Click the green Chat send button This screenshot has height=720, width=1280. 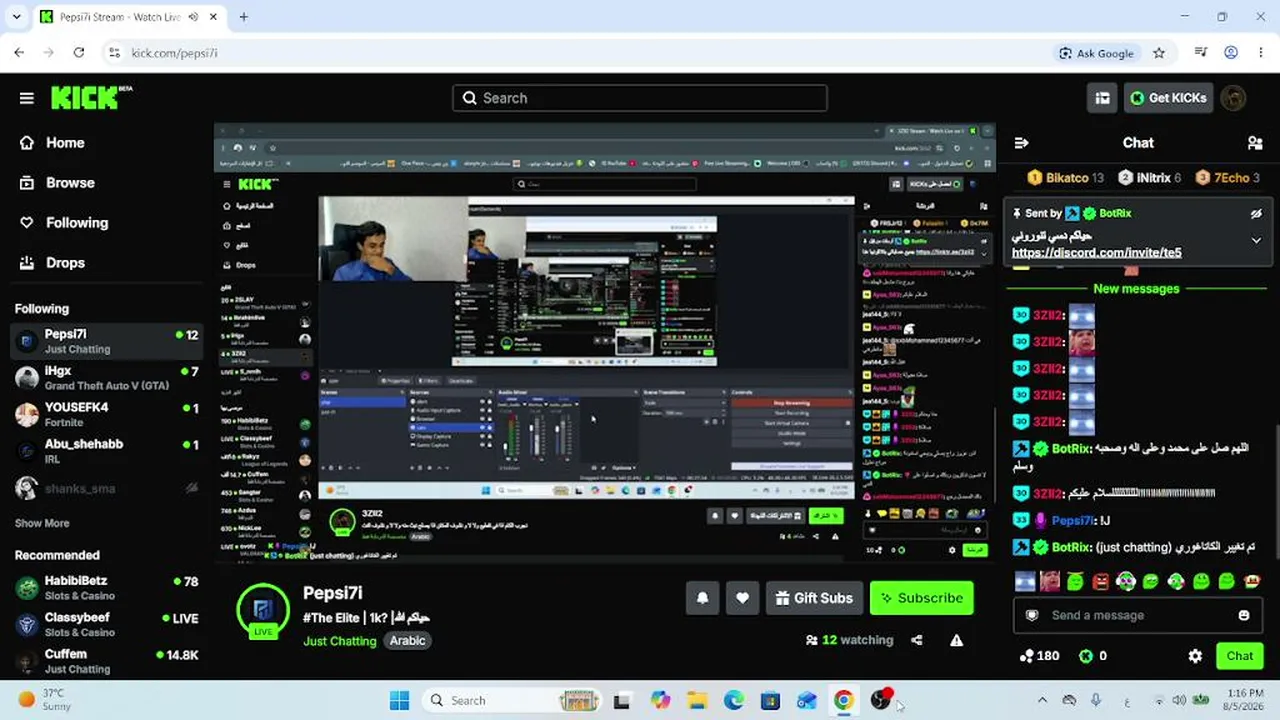click(x=1240, y=656)
